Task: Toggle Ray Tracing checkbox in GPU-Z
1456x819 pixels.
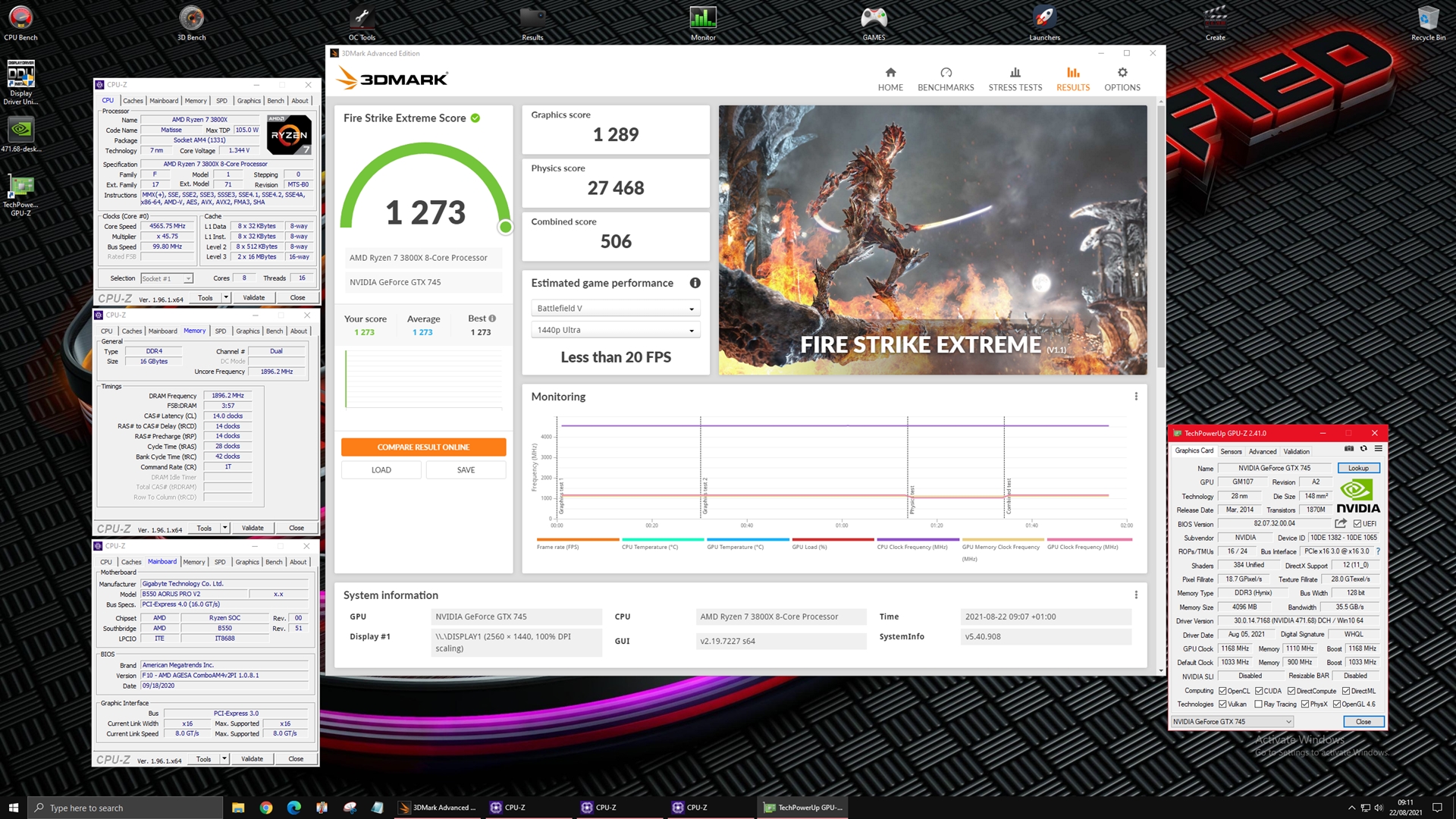Action: (1258, 704)
